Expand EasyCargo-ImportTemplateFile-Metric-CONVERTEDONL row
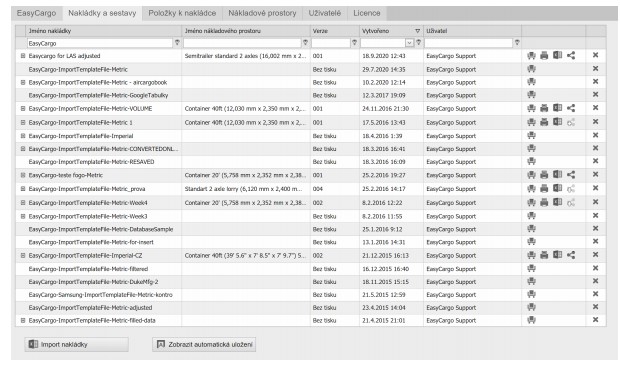The height and width of the screenshot is (368, 620). coord(23,149)
